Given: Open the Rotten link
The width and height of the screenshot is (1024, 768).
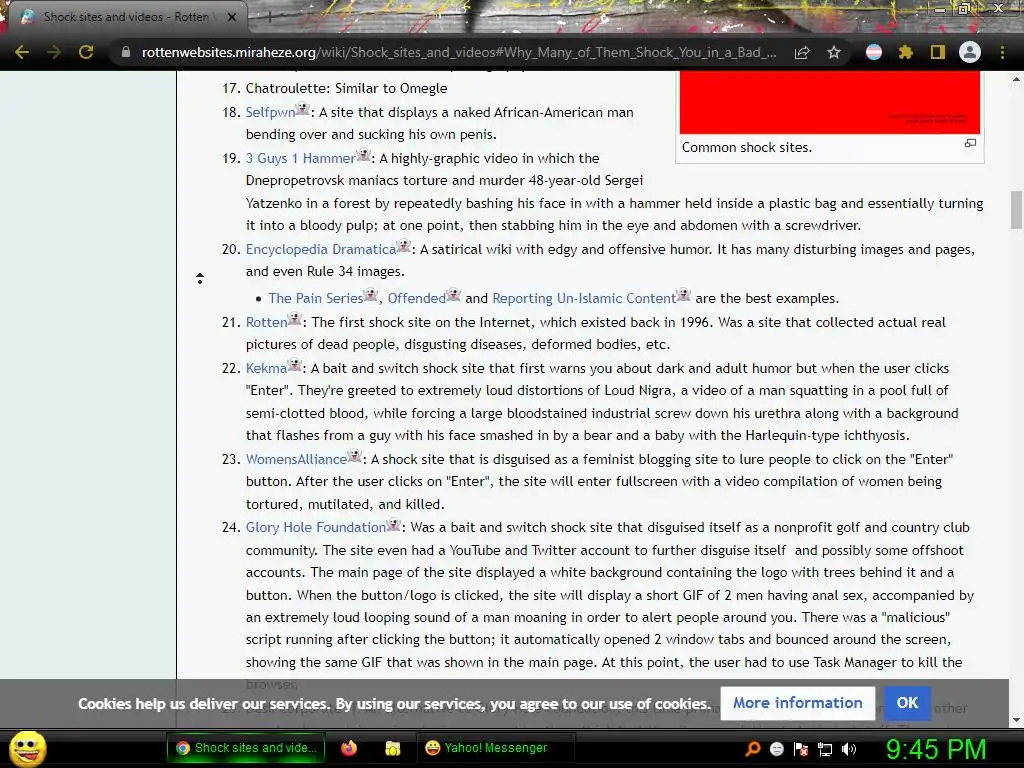Looking at the screenshot, I should tap(266, 322).
